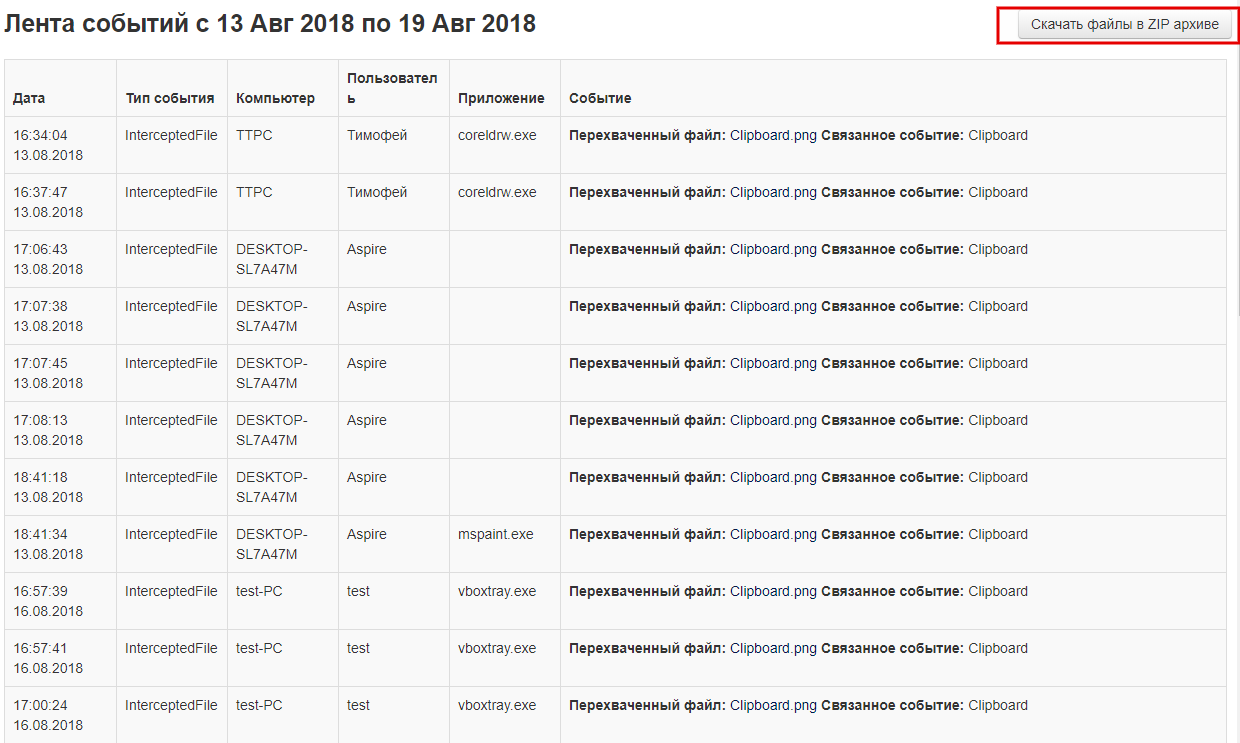Select the 17:00:24 test-PC event row
This screenshot has width=1240, height=743.
pos(615,715)
